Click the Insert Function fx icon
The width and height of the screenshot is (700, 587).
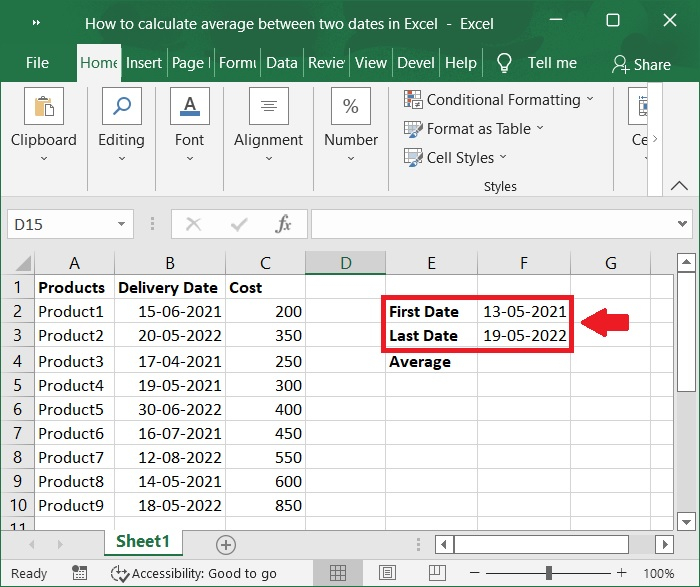click(283, 225)
